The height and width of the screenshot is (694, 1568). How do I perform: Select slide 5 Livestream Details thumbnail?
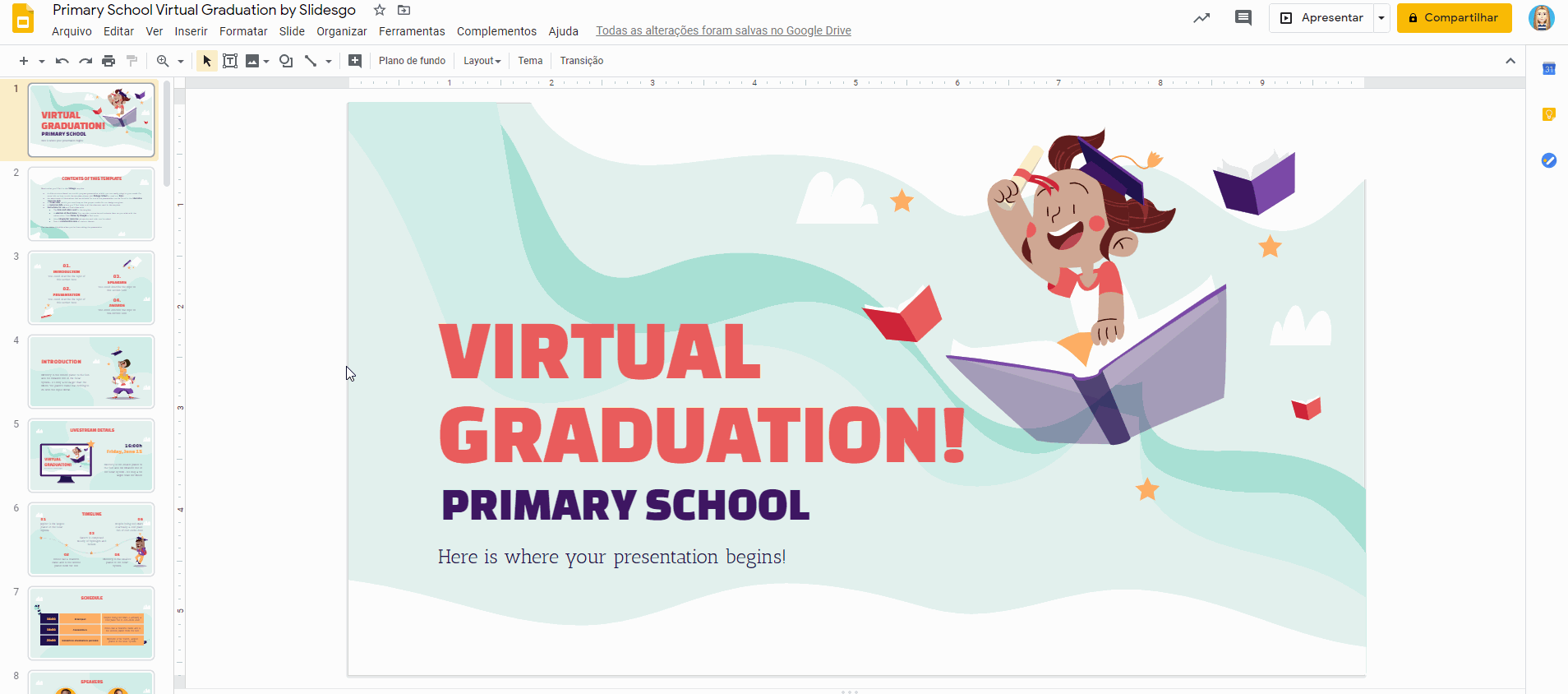click(91, 456)
